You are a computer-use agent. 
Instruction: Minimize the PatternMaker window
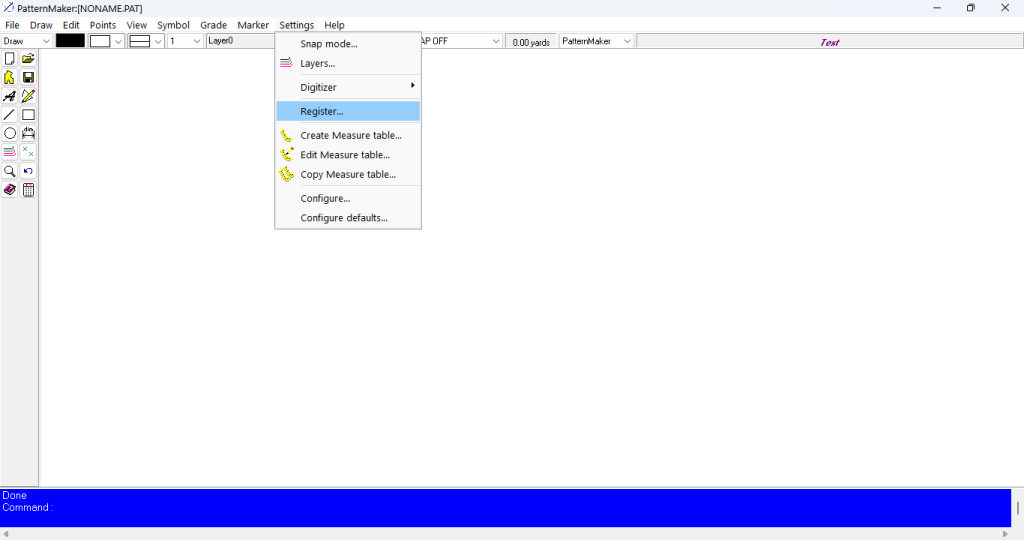click(x=936, y=8)
